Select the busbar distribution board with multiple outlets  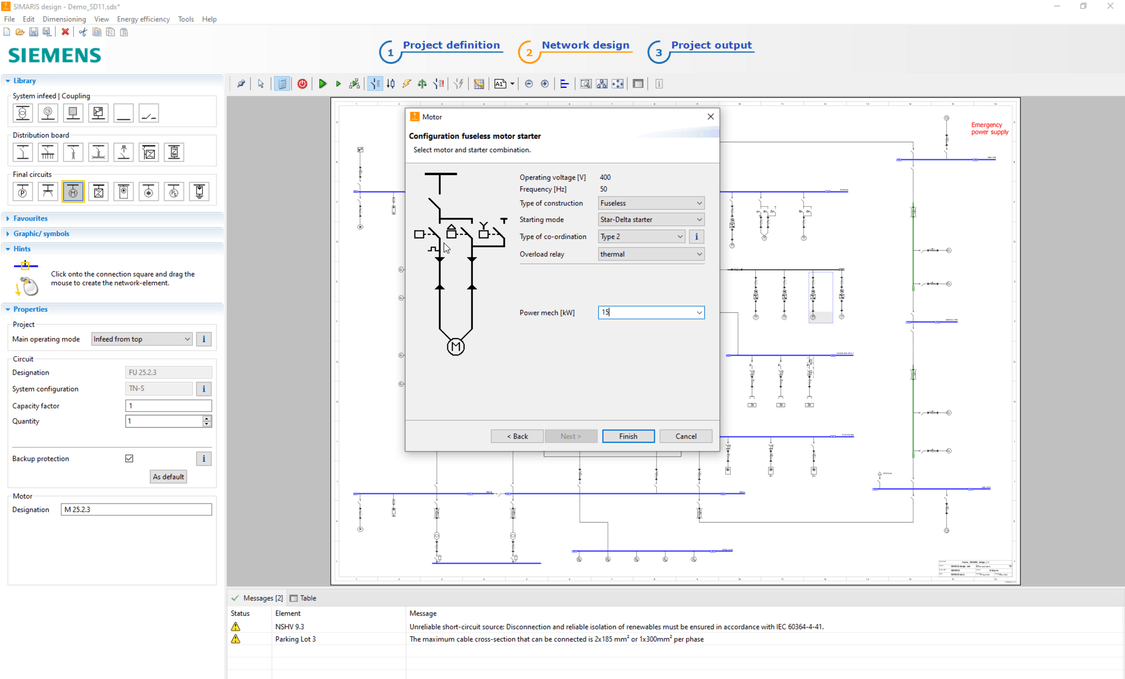coord(48,152)
